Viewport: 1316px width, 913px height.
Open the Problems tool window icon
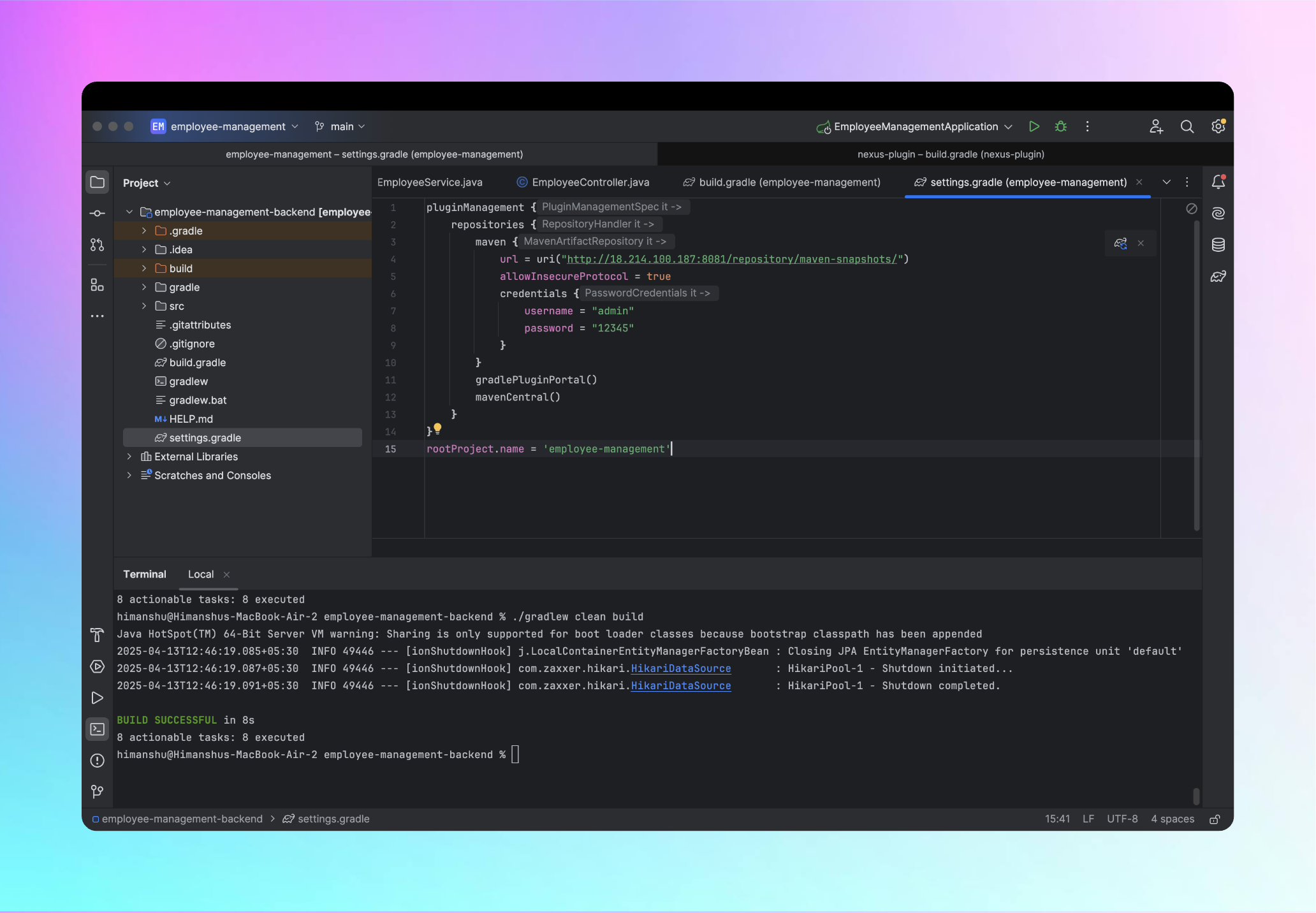coord(98,761)
